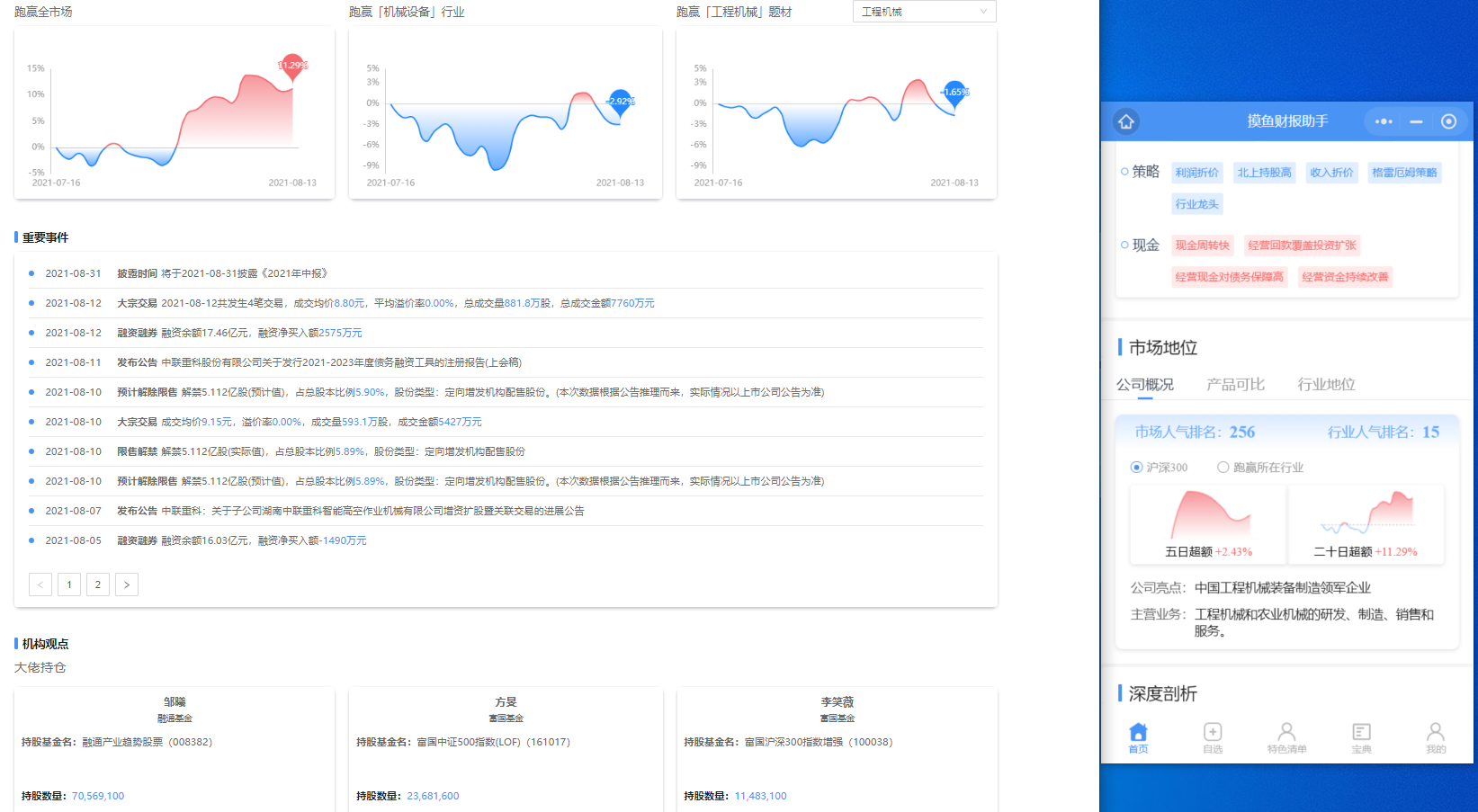Image resolution: width=1478 pixels, height=812 pixels.
Task: Click the -2.92% marker on 机械设备 chart
Action: pos(620,102)
